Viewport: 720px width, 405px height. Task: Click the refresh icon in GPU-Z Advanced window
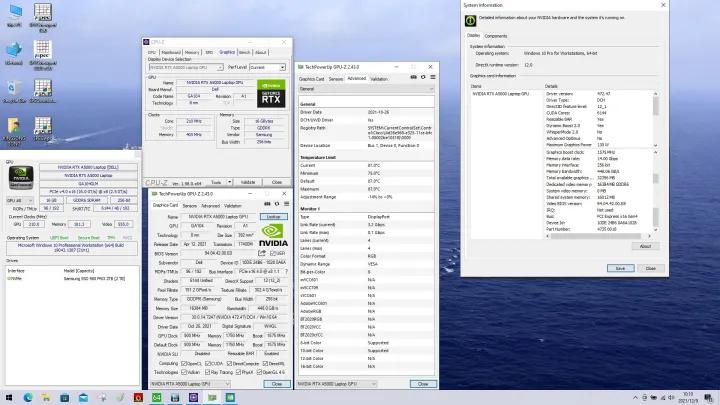(423, 77)
